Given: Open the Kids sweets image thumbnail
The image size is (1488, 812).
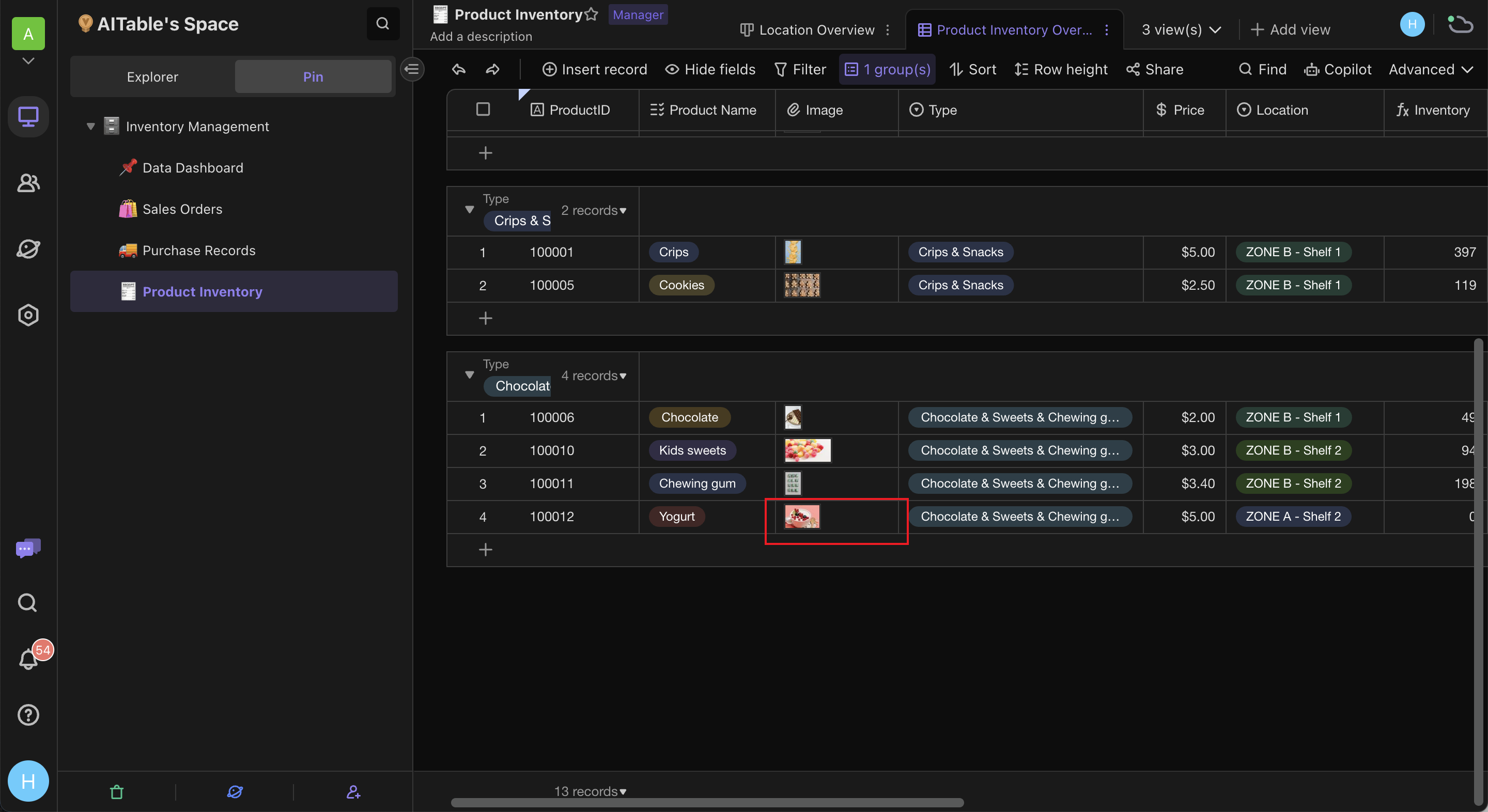Looking at the screenshot, I should (x=807, y=450).
